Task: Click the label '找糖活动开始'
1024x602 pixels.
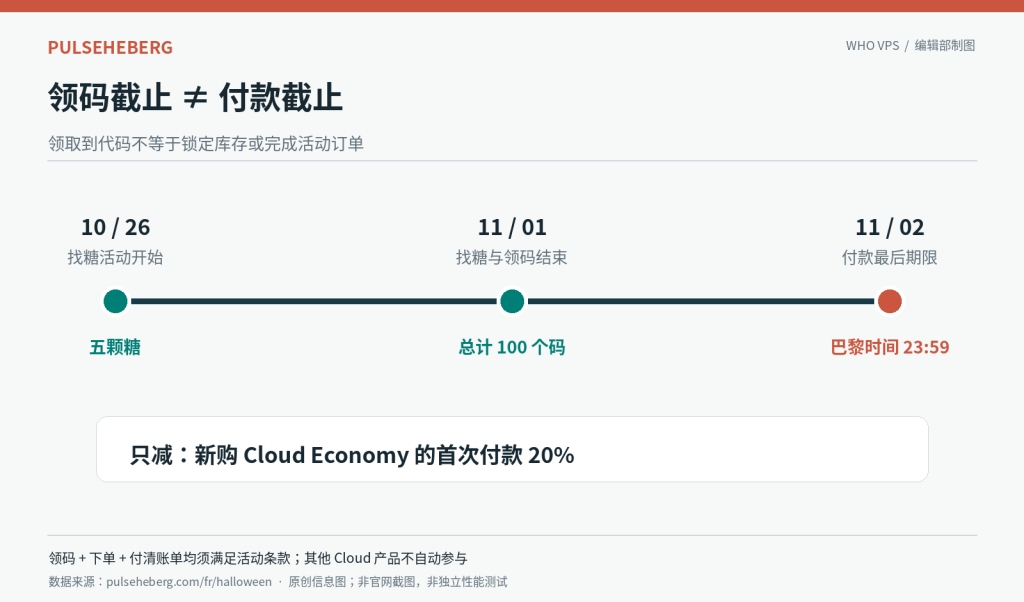Action: click(116, 257)
